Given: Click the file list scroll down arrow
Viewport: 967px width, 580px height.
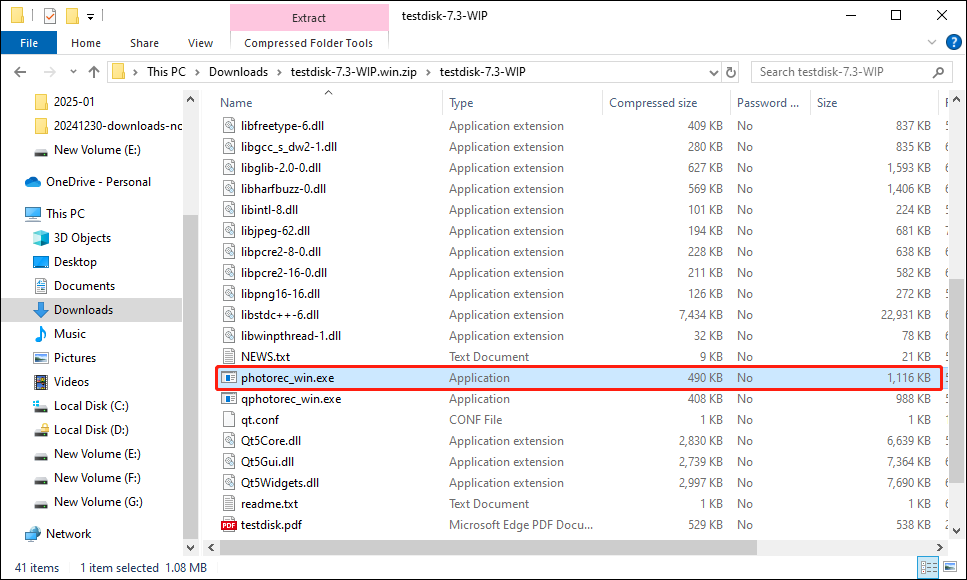Looking at the screenshot, I should 956,531.
